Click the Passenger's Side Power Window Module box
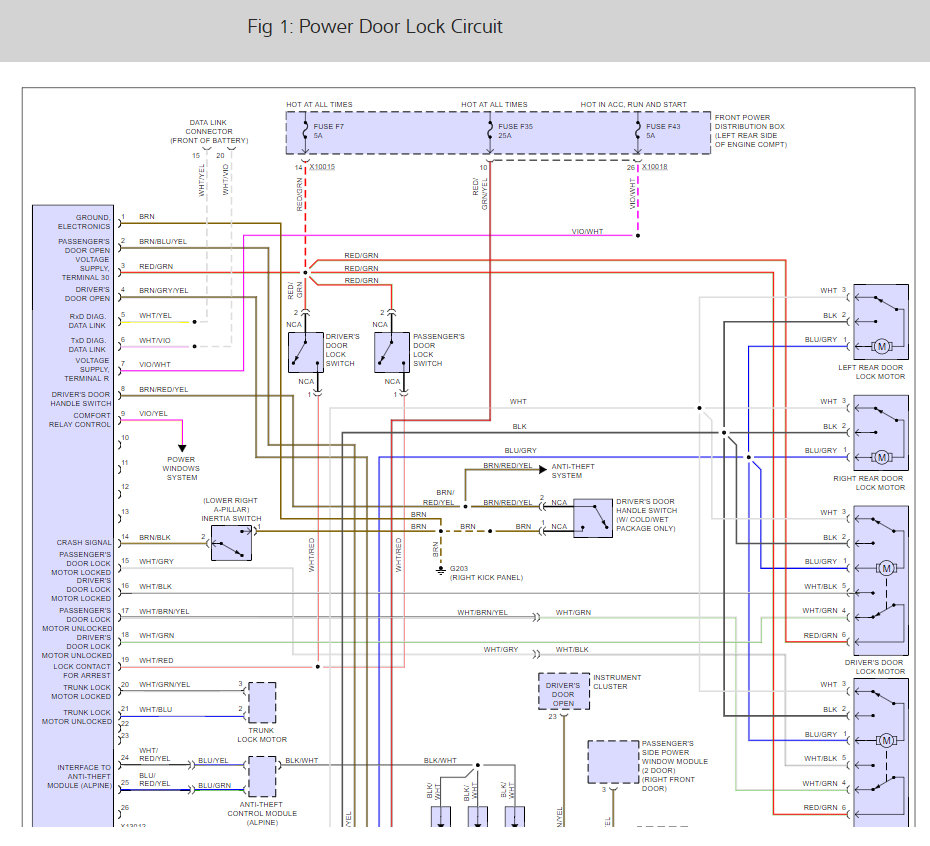Viewport: 930px width, 846px height. (613, 762)
